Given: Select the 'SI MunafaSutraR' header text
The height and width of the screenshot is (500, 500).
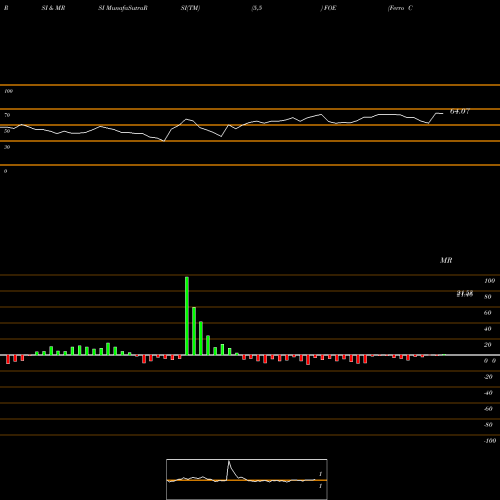Looking at the screenshot, I should [x=123, y=8].
